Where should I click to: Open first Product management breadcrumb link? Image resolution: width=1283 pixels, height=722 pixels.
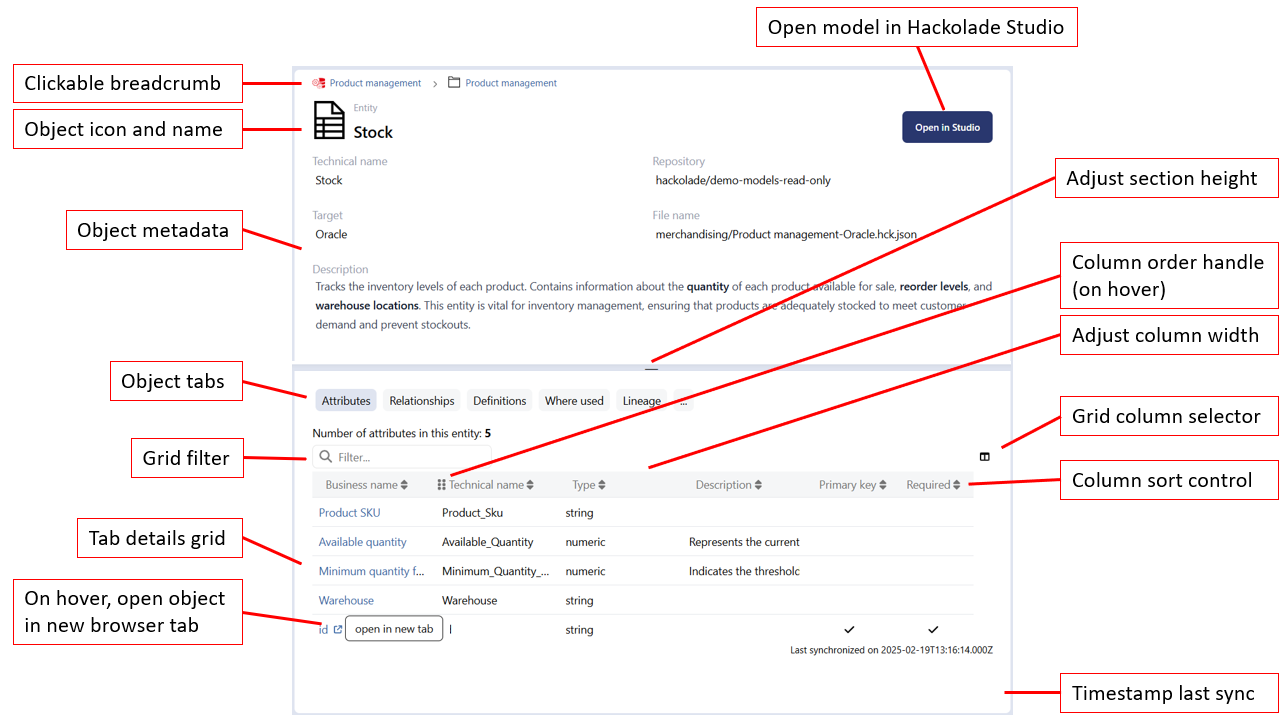376,83
